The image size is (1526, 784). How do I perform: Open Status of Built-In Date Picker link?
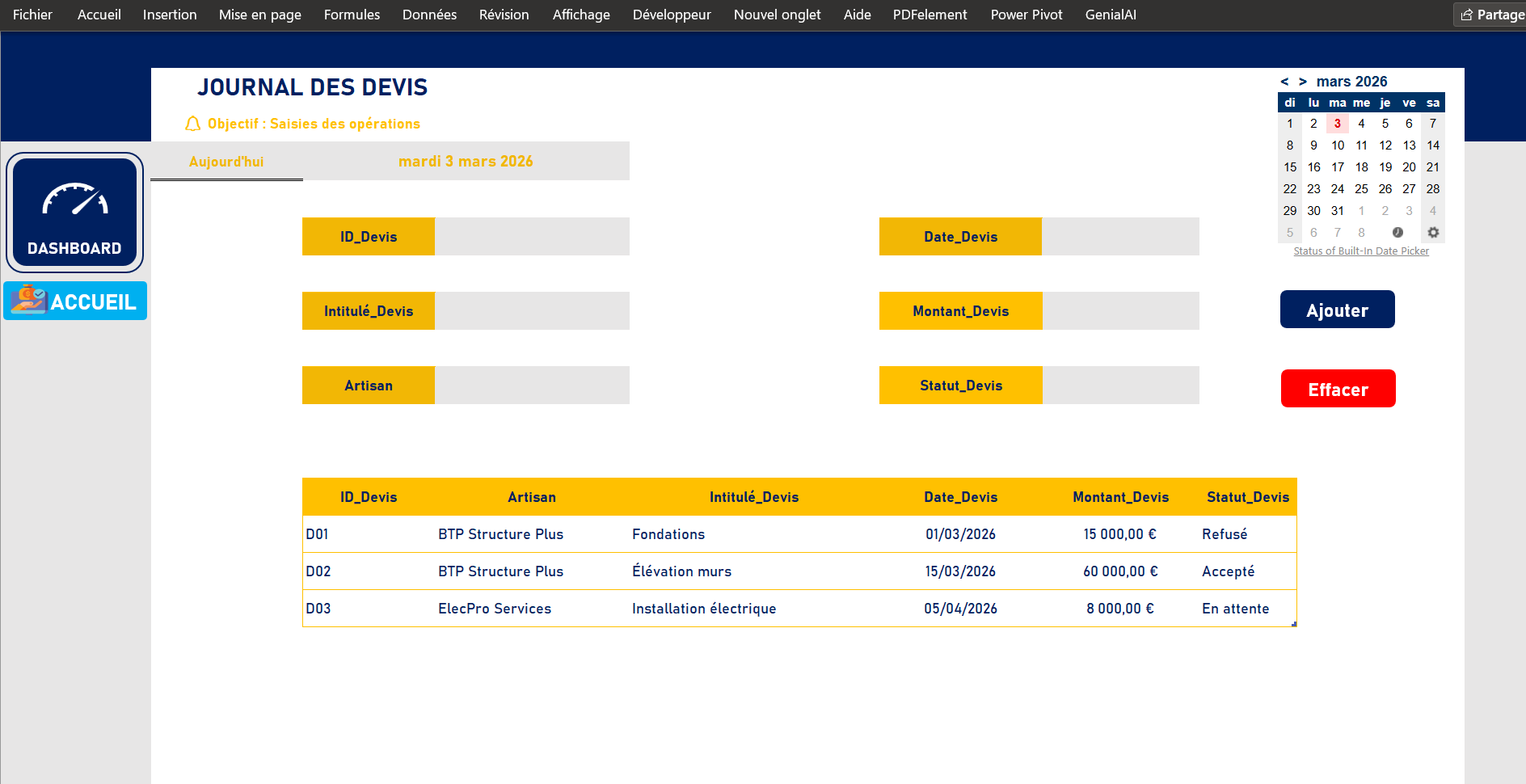pyautogui.click(x=1360, y=251)
